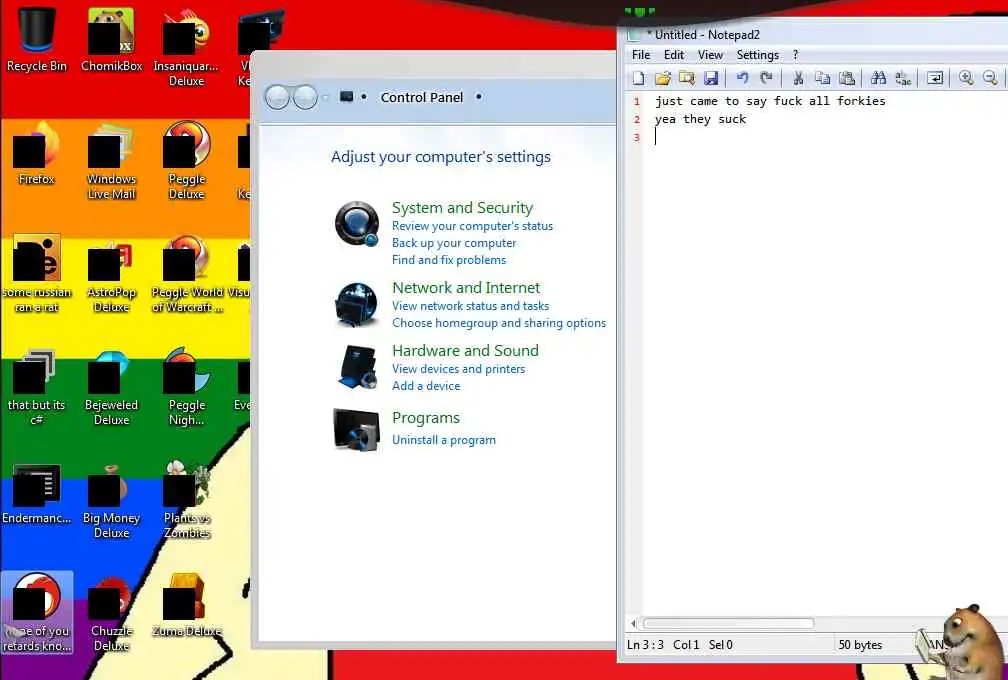Click Uninstall a program link
The width and height of the screenshot is (1008, 680).
444,440
